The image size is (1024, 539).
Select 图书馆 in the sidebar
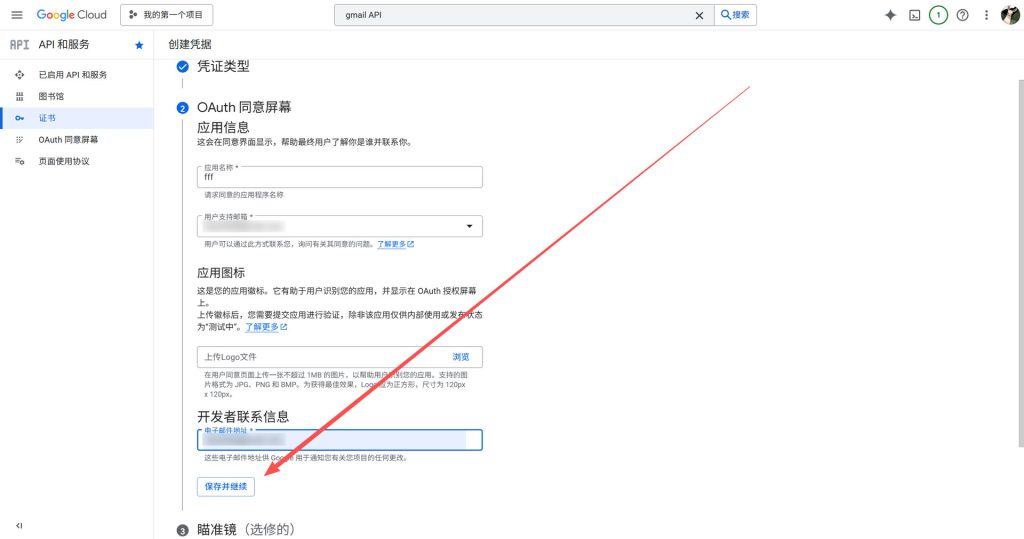click(x=51, y=97)
